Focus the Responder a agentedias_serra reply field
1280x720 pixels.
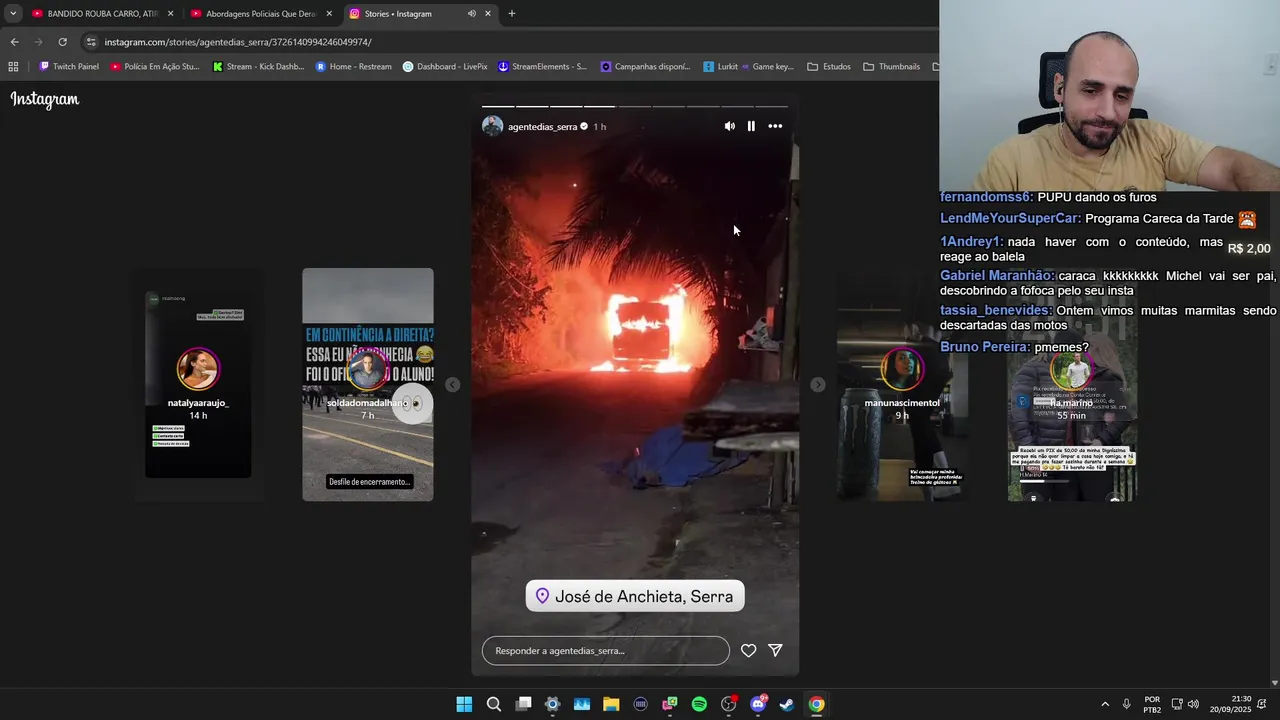pyautogui.click(x=605, y=650)
